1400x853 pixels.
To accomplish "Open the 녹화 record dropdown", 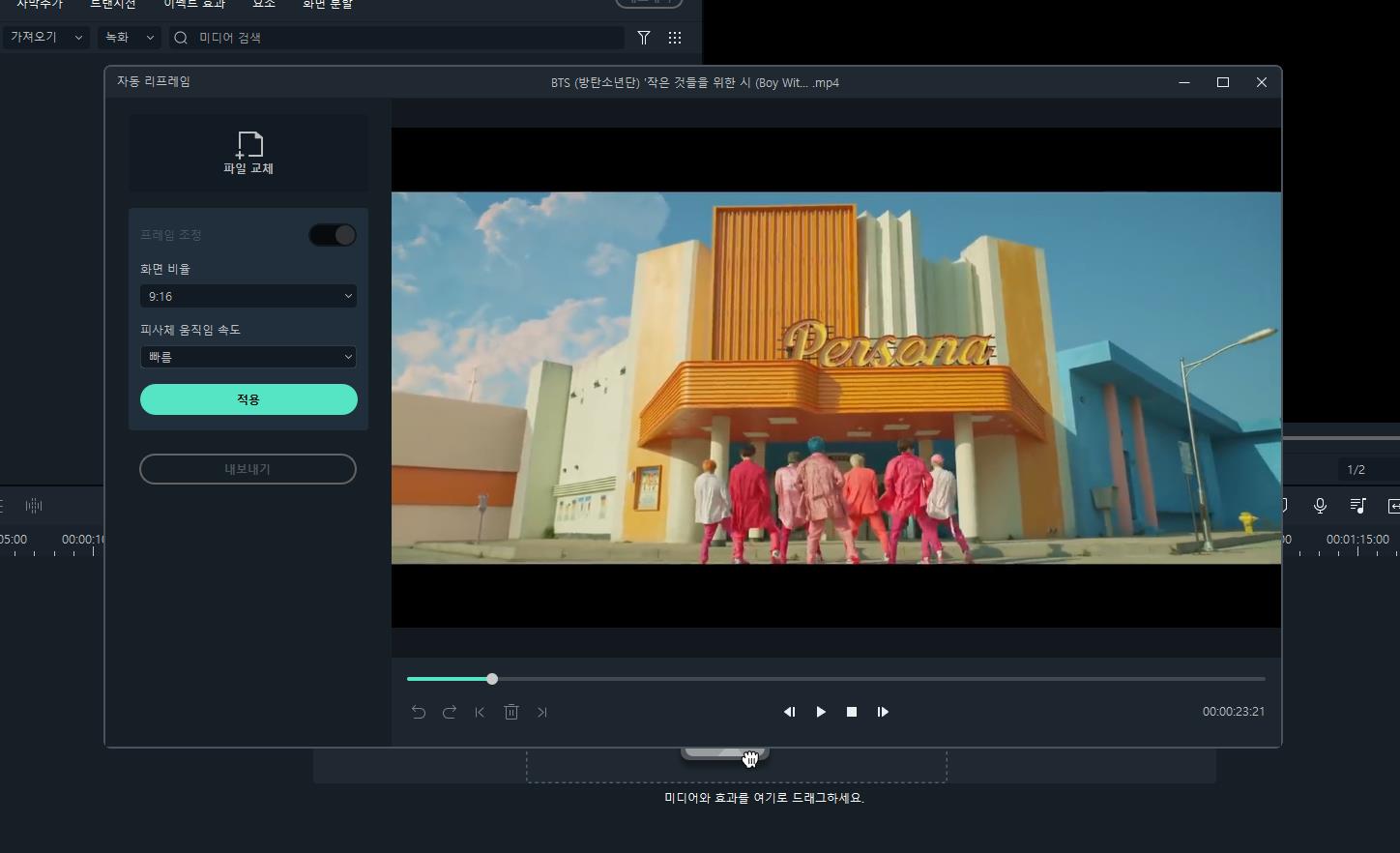I will tap(129, 37).
